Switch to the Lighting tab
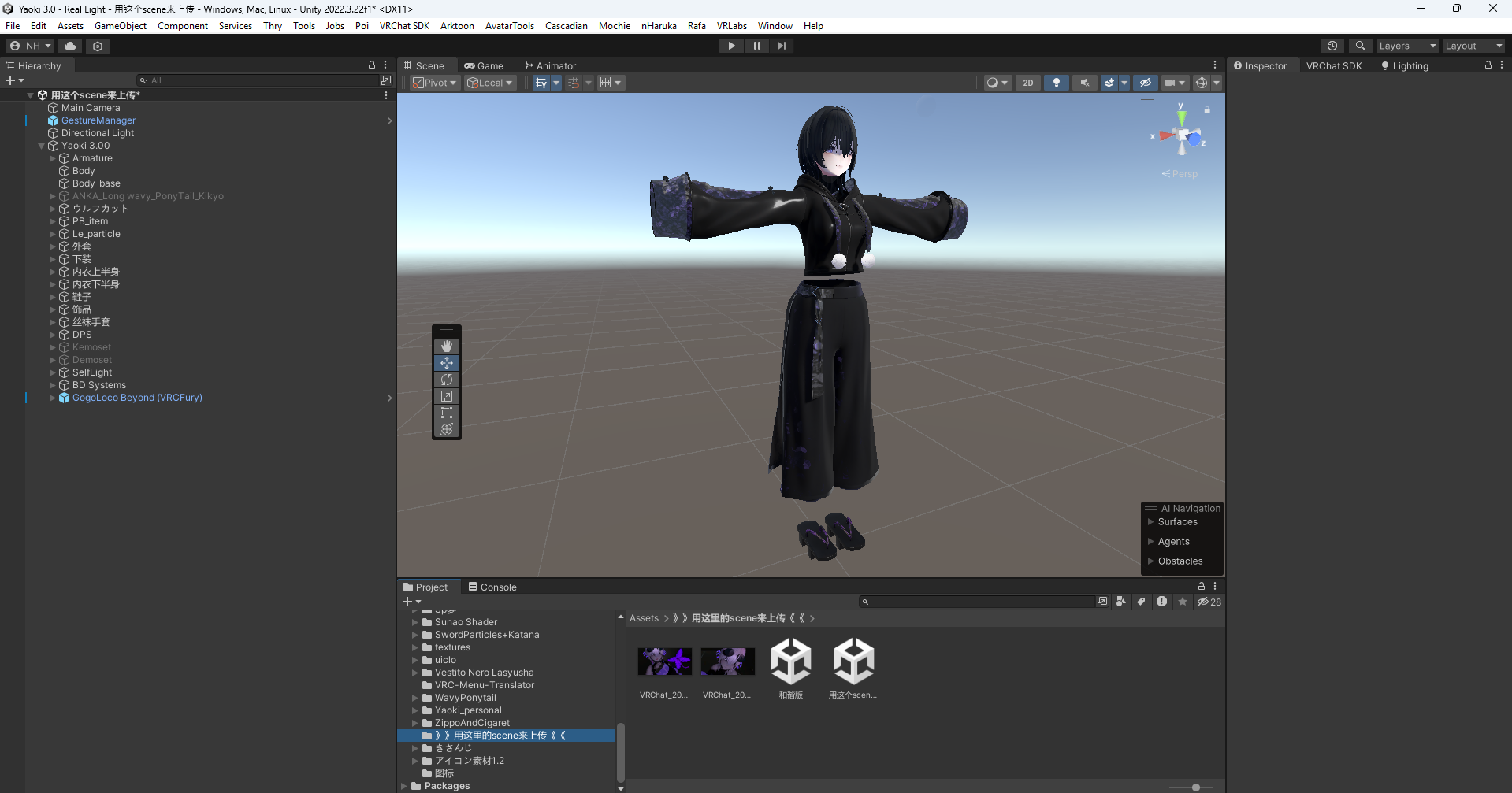The height and width of the screenshot is (793, 1512). [1405, 65]
